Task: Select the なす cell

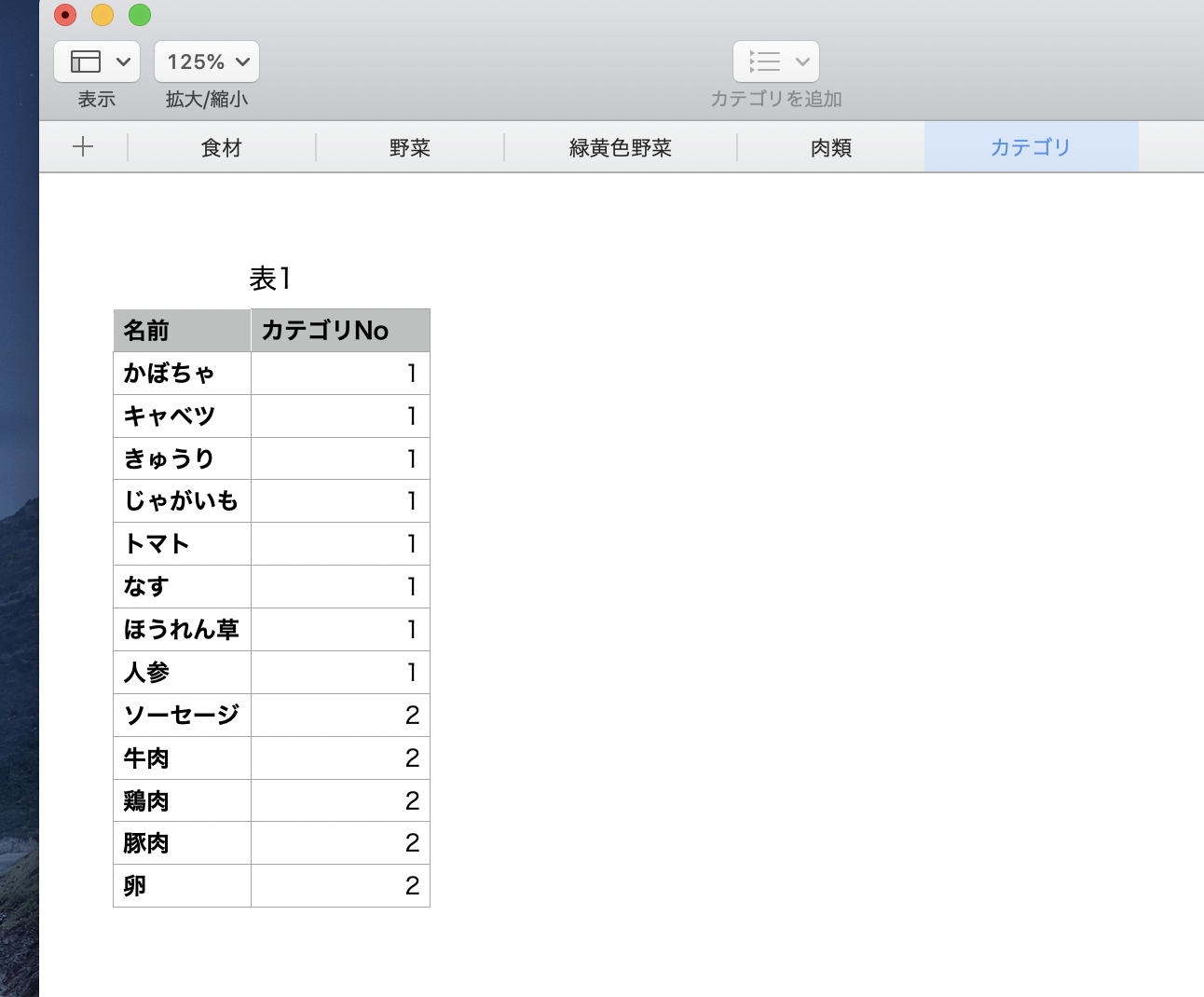Action: [183, 587]
